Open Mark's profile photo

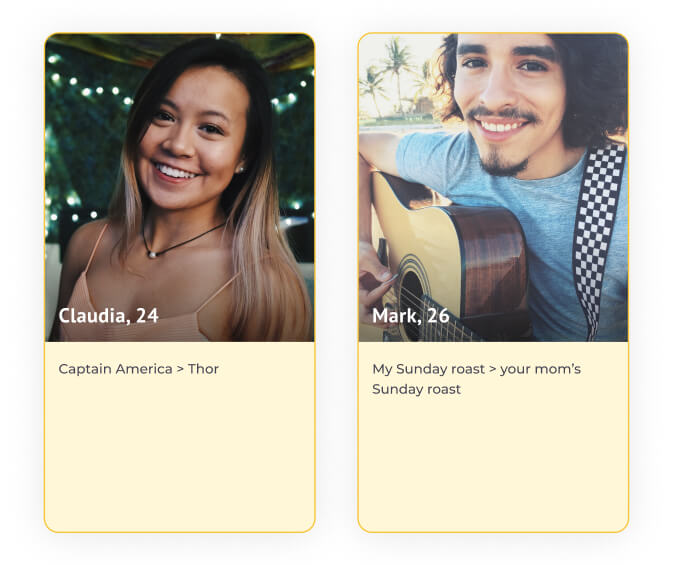(493, 187)
